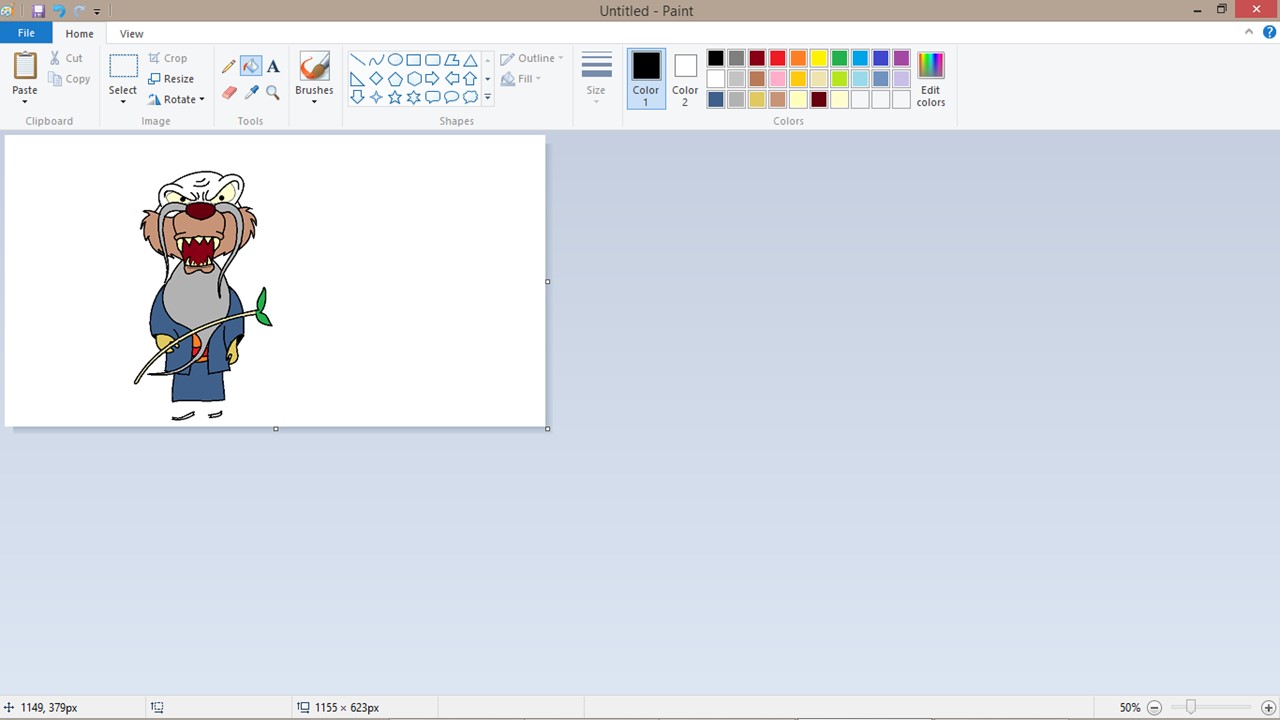Open the Rotate dropdown menu
This screenshot has width=1280, height=720.
(x=176, y=99)
